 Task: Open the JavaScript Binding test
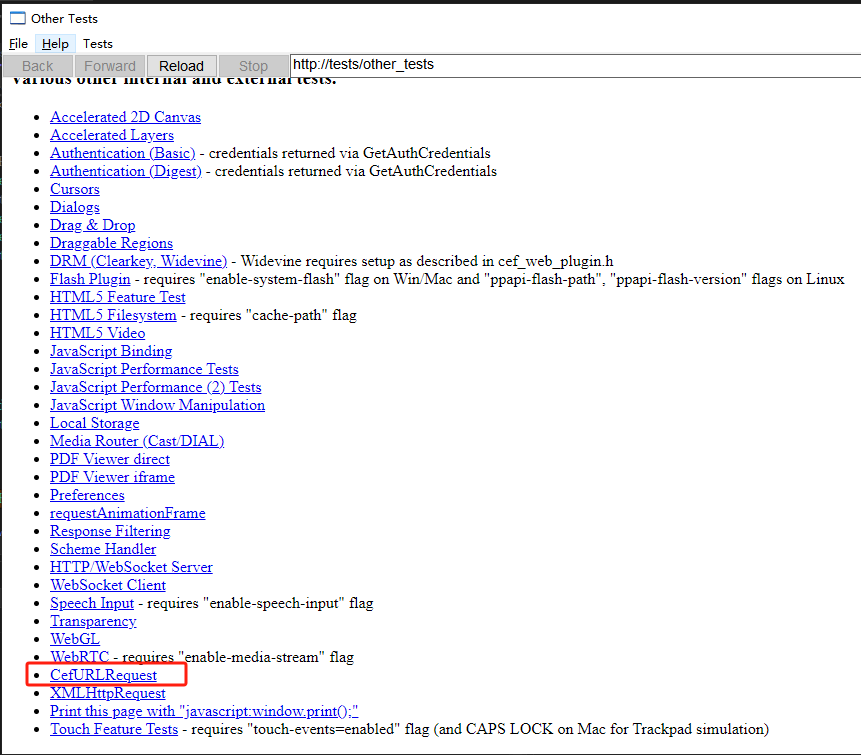110,350
